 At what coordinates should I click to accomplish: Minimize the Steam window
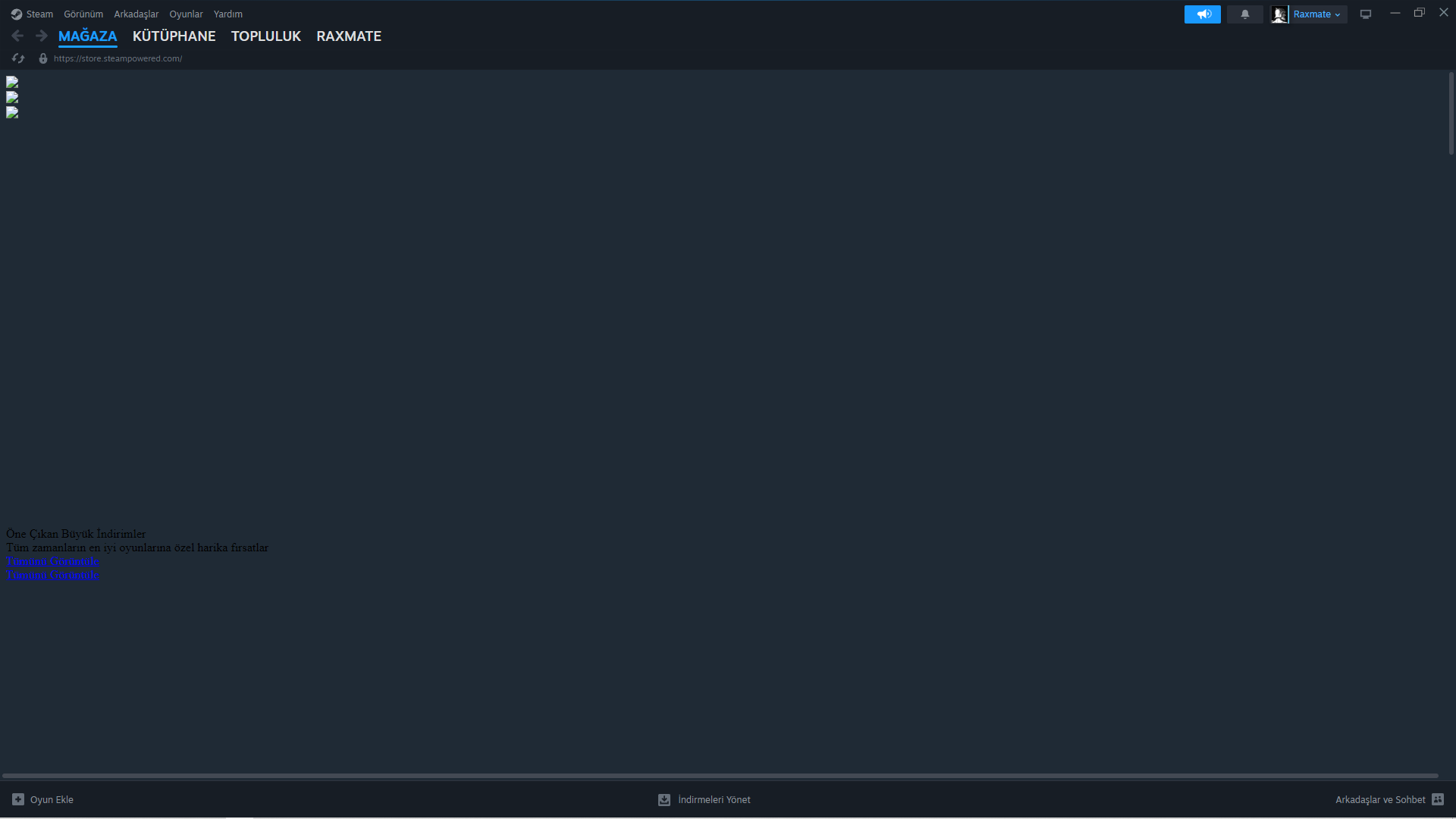(1395, 13)
